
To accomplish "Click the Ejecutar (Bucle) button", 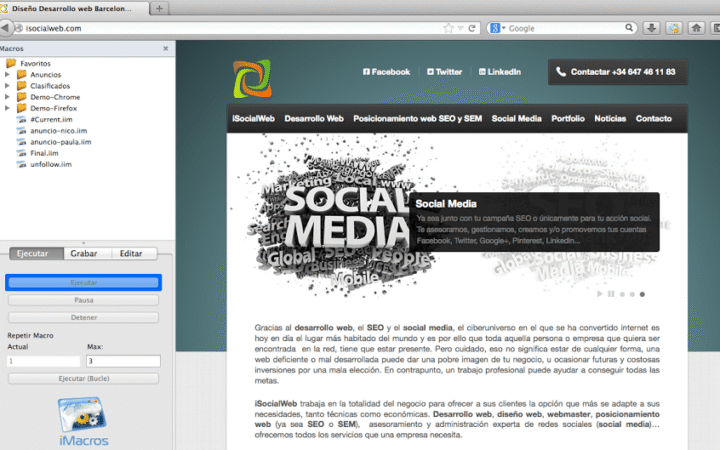I will pyautogui.click(x=84, y=379).
